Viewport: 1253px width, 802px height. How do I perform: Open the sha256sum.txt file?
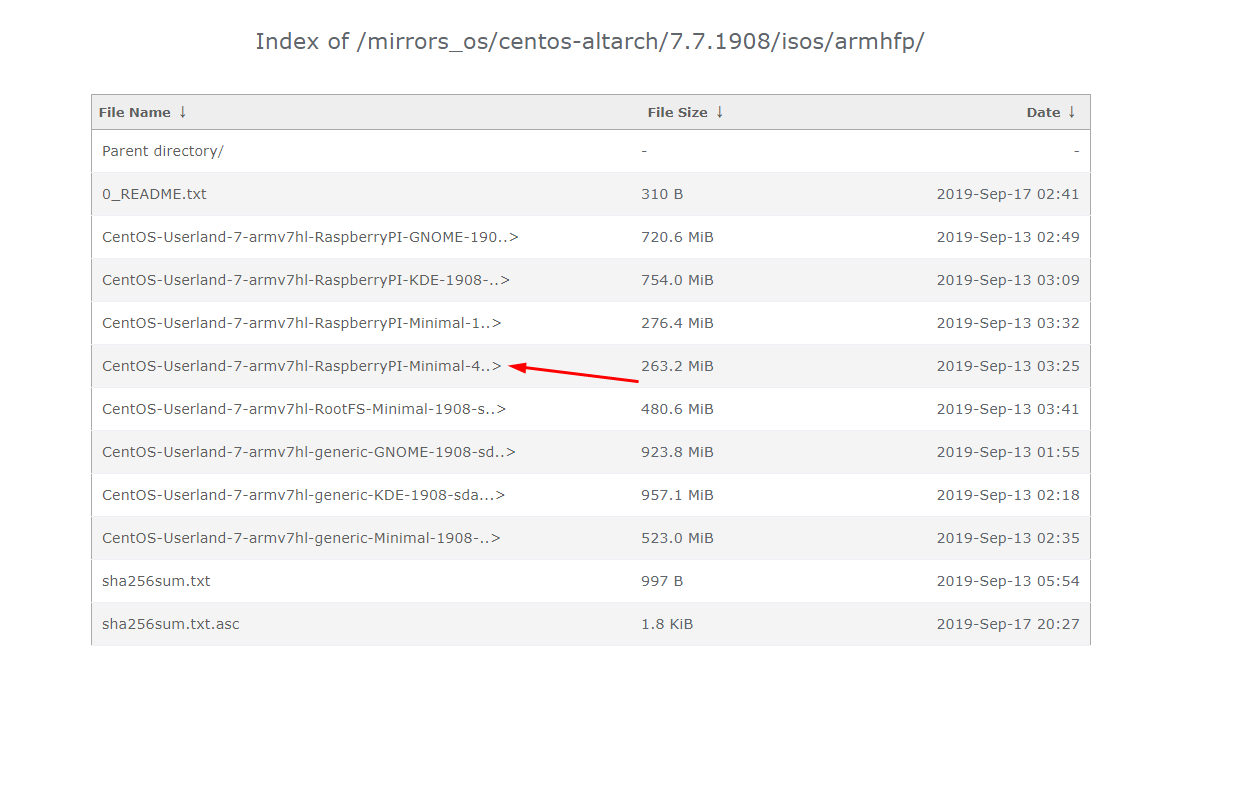coord(156,581)
